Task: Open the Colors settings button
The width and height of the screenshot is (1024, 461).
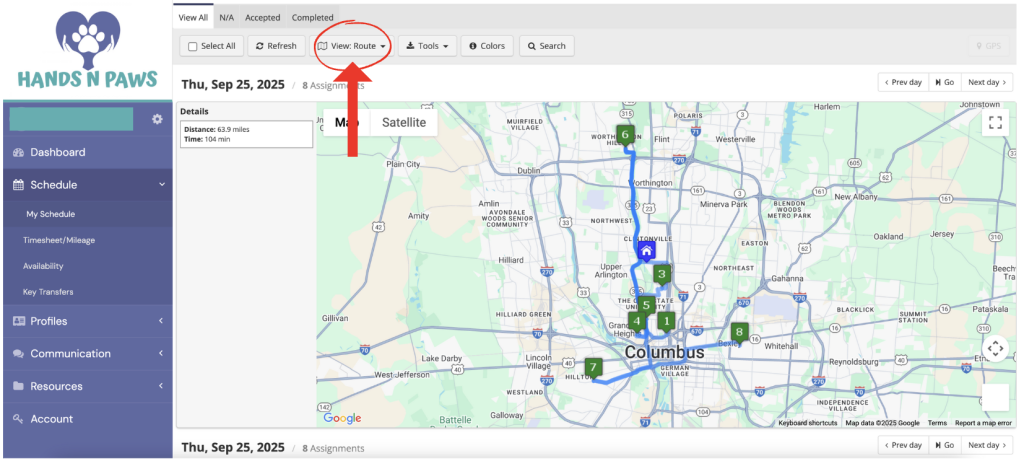Action: coord(487,46)
